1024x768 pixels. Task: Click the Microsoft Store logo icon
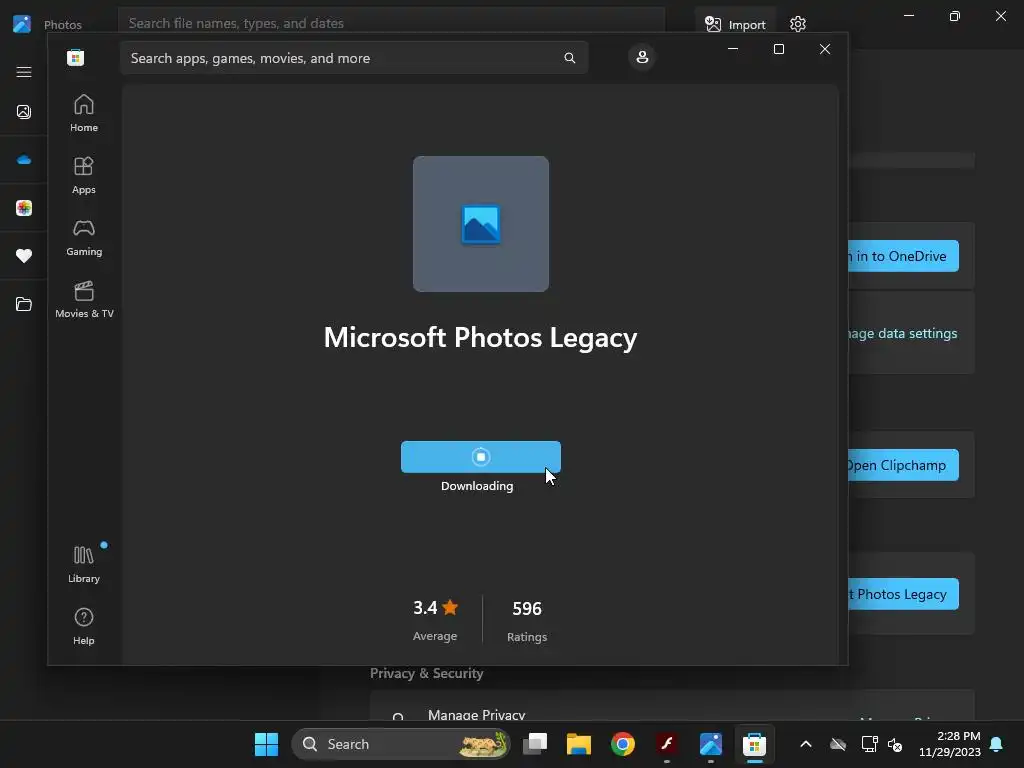[75, 57]
